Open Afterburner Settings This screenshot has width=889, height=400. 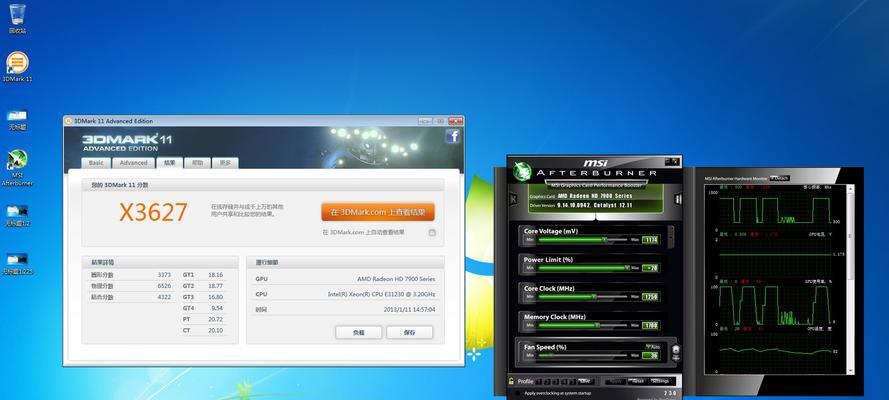(x=661, y=381)
